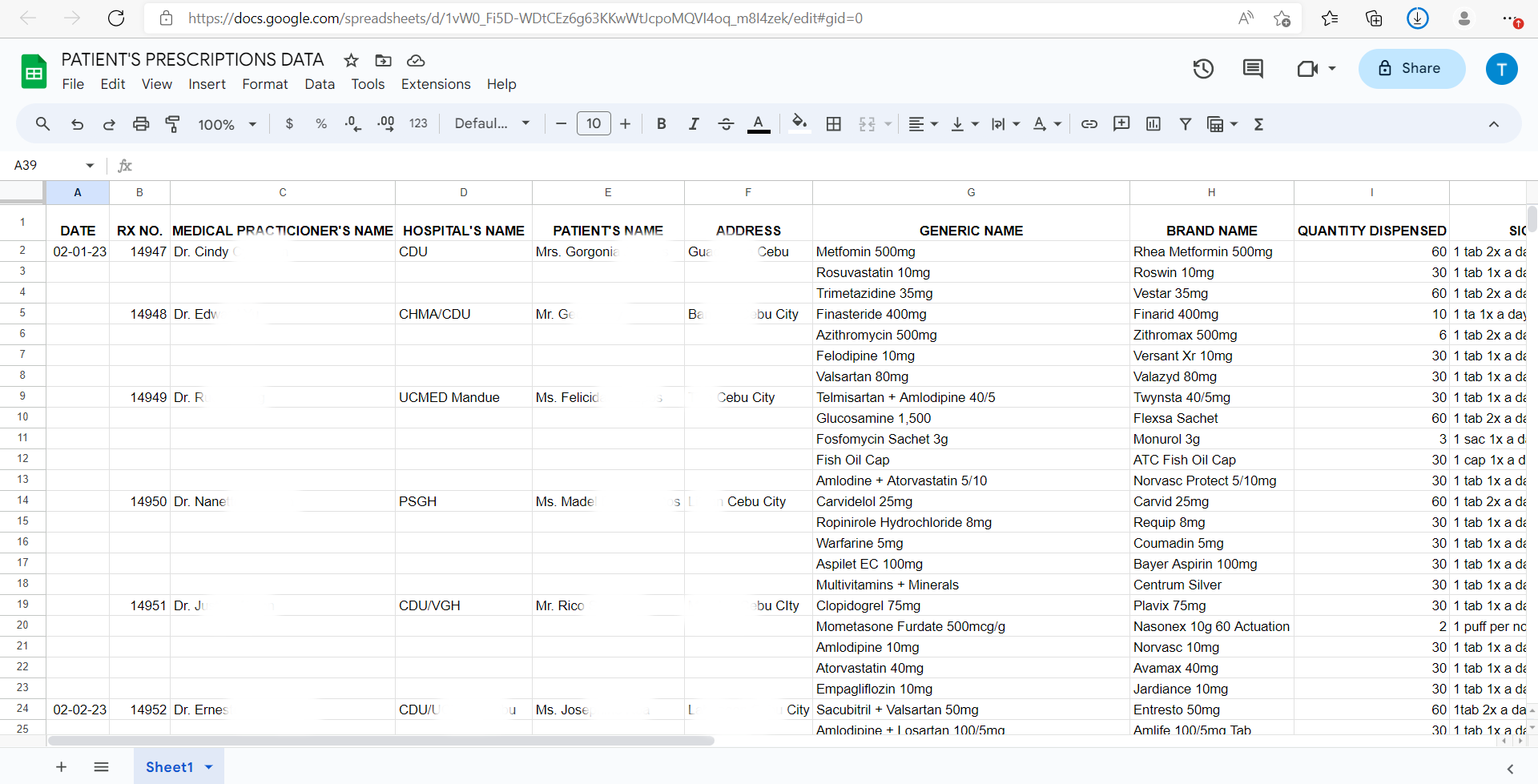Open the font family dropdown
Viewport: 1538px width, 784px height.
click(x=492, y=123)
